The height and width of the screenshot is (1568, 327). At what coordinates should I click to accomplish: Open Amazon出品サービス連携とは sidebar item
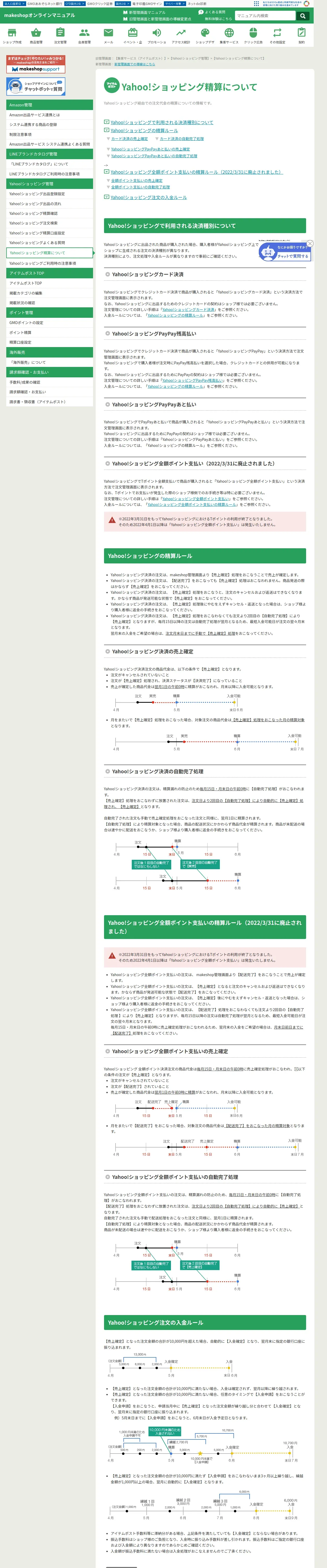(x=49, y=115)
